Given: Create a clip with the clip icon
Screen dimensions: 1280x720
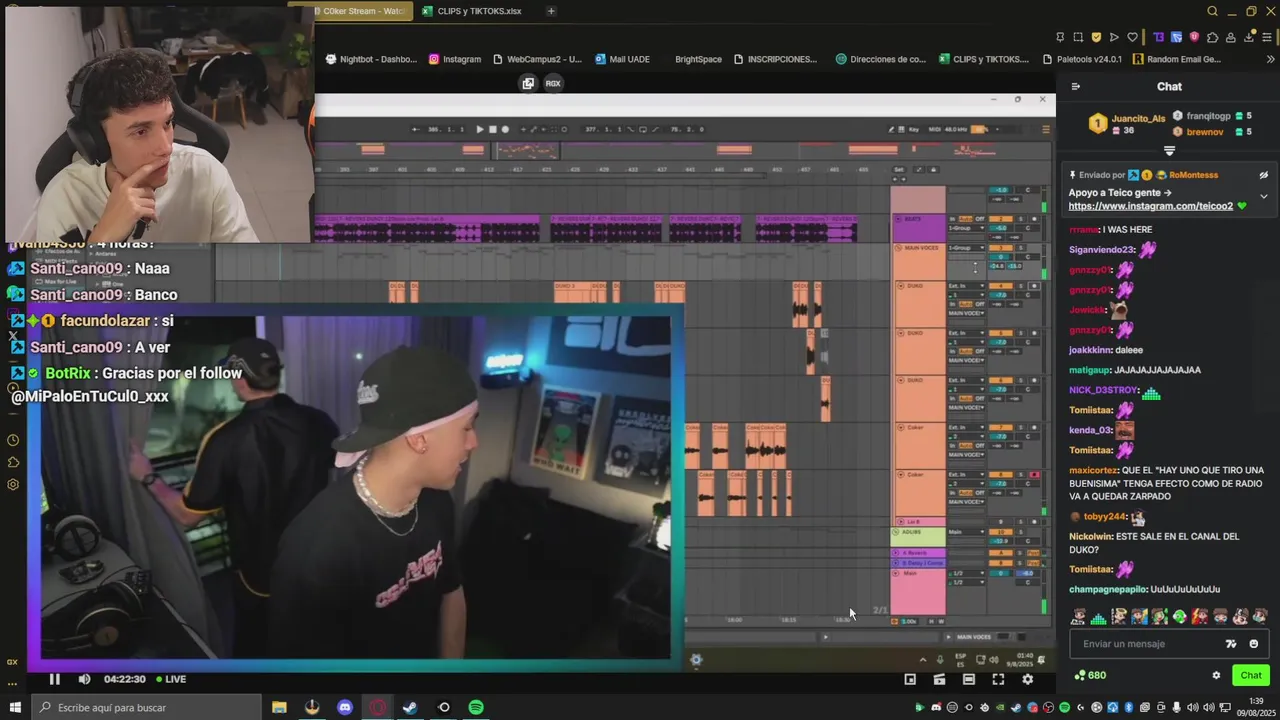Looking at the screenshot, I should (939, 679).
